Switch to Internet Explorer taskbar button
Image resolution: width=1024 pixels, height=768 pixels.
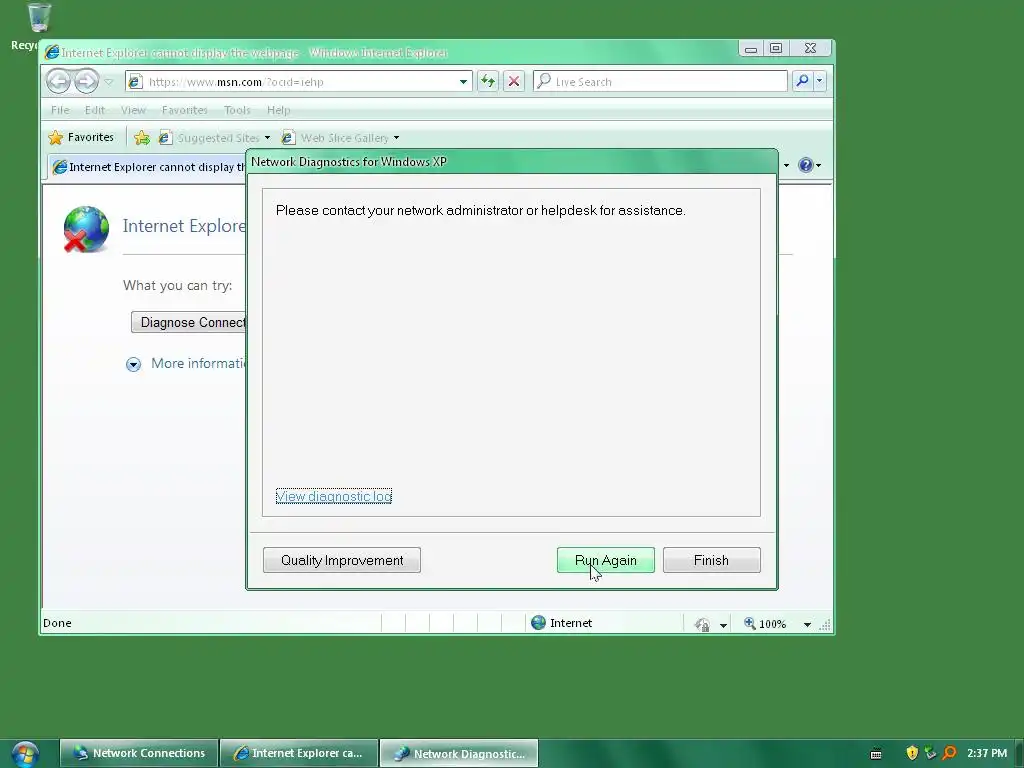[299, 753]
